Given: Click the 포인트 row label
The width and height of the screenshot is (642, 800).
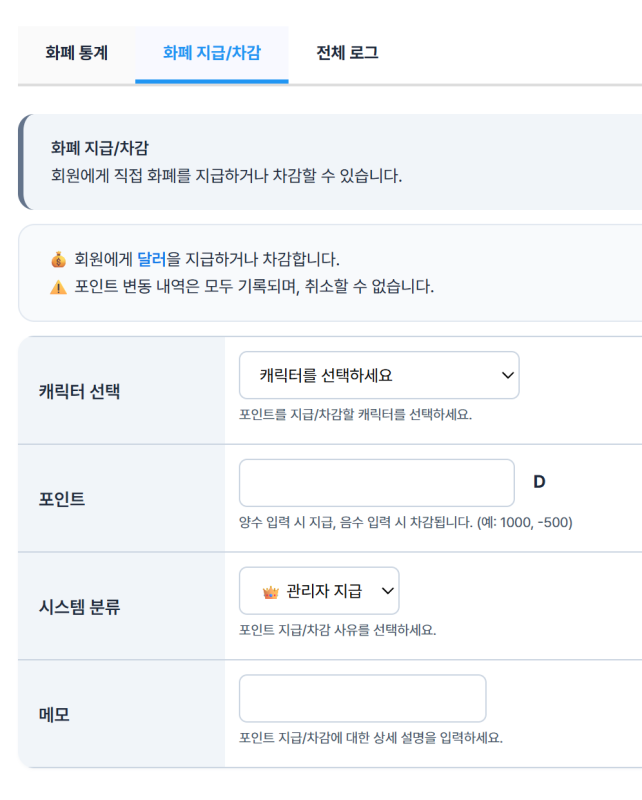Looking at the screenshot, I should click(x=62, y=498).
